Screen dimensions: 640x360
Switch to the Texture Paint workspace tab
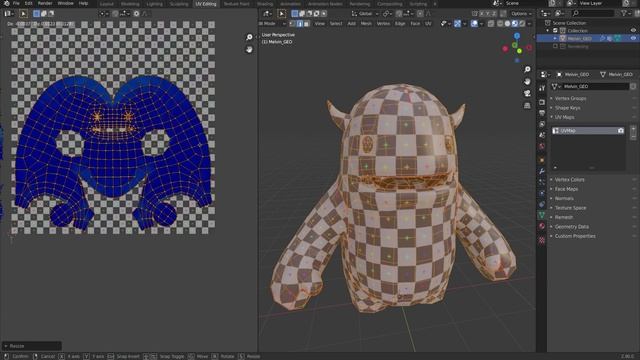pos(236,4)
